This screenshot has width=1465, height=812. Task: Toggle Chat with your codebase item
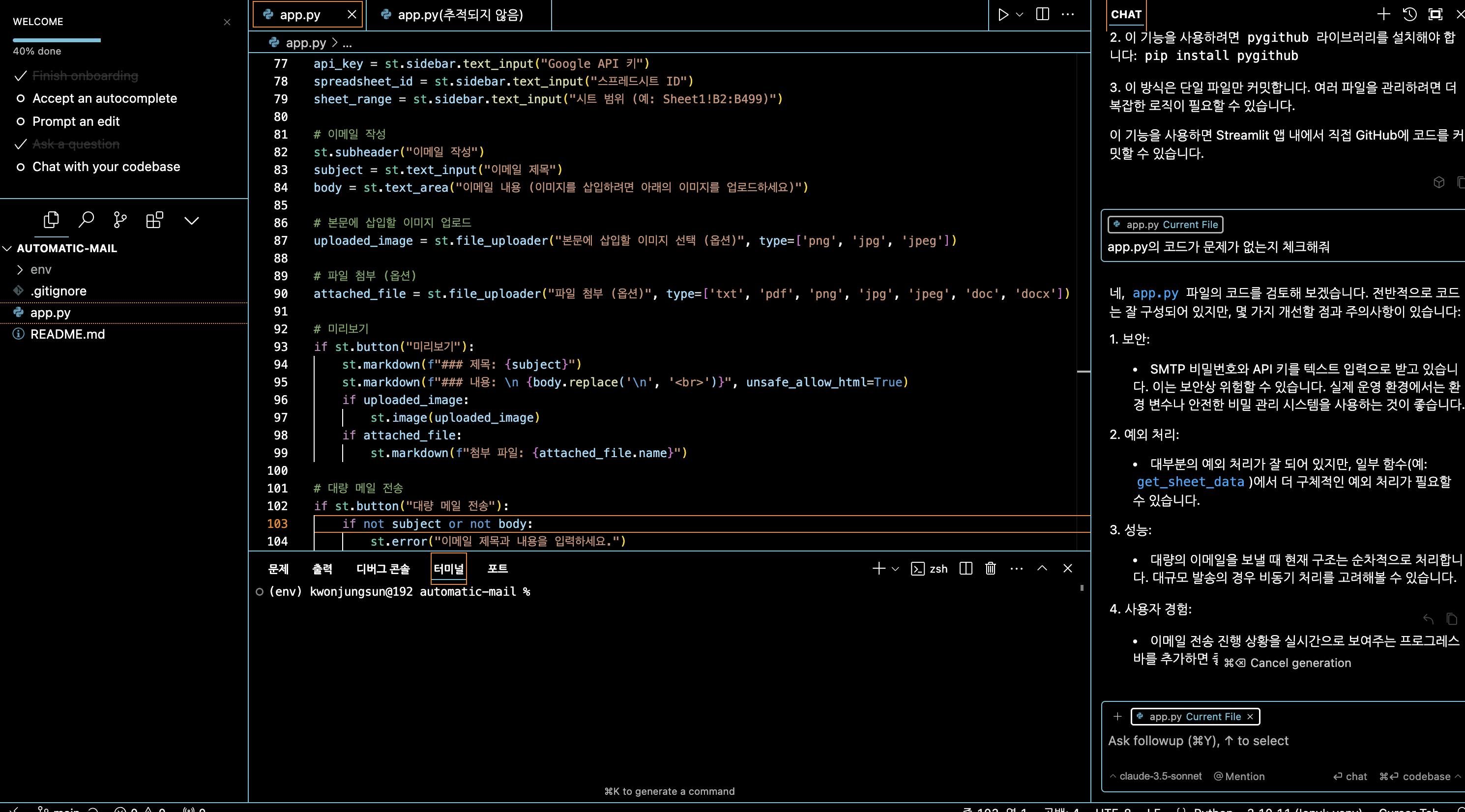[x=97, y=167]
